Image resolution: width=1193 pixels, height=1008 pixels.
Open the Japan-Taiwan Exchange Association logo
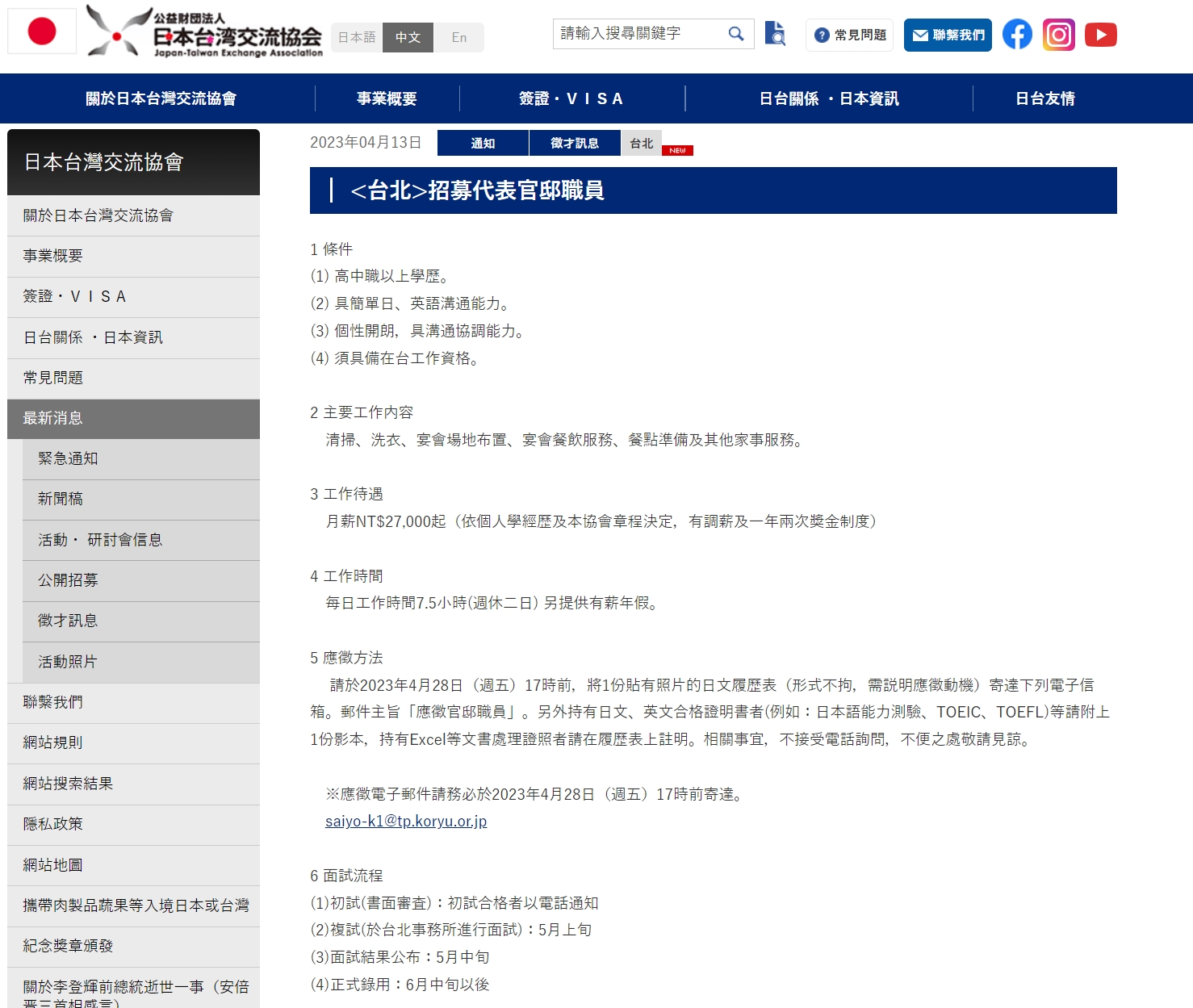click(204, 32)
